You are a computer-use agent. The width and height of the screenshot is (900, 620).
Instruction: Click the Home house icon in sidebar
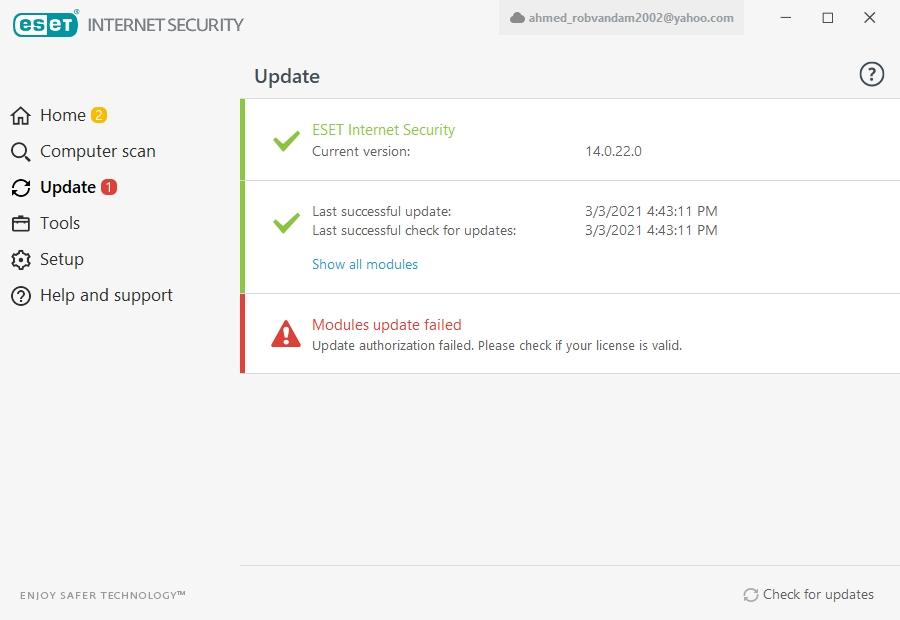pos(21,115)
